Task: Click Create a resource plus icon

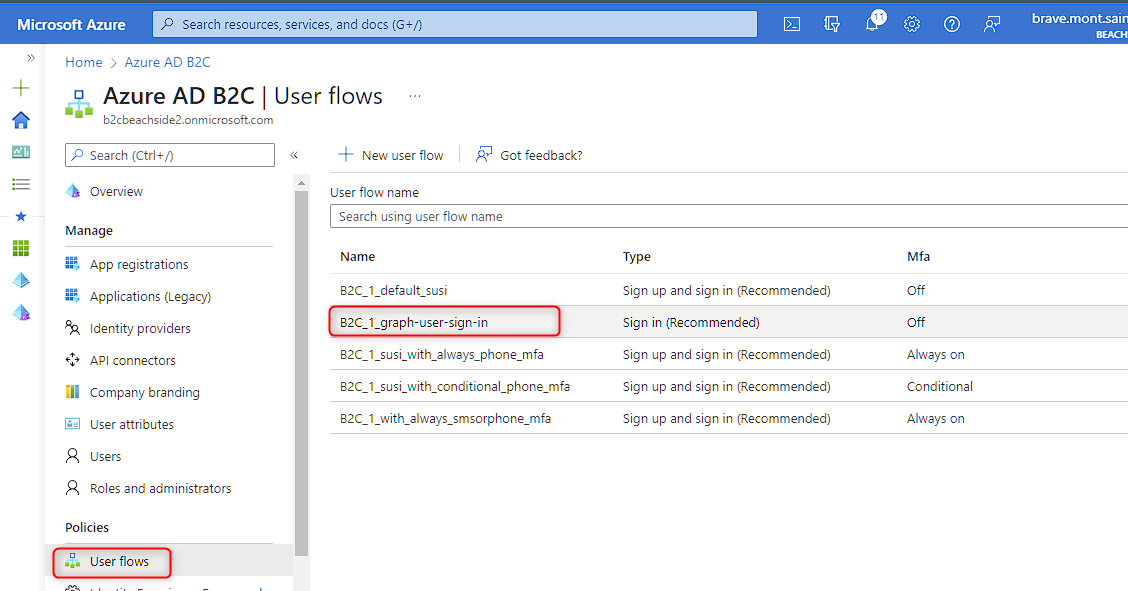Action: 21,88
